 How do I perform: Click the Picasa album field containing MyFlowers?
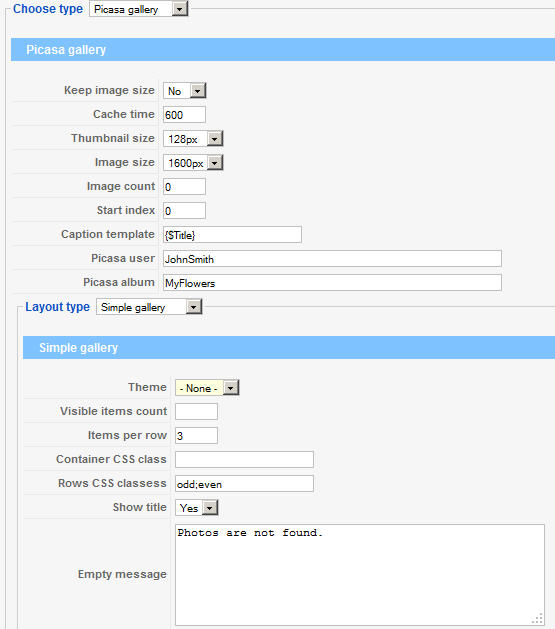coord(332,283)
